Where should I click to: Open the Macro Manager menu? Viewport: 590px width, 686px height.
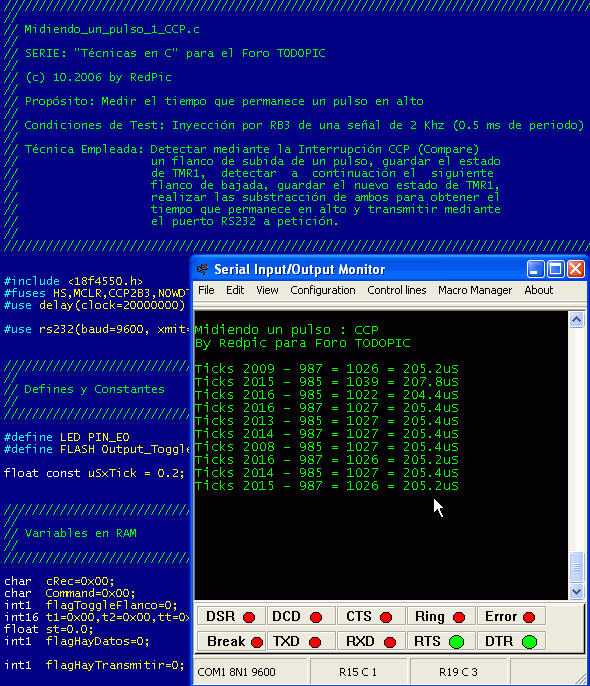[x=475, y=290]
